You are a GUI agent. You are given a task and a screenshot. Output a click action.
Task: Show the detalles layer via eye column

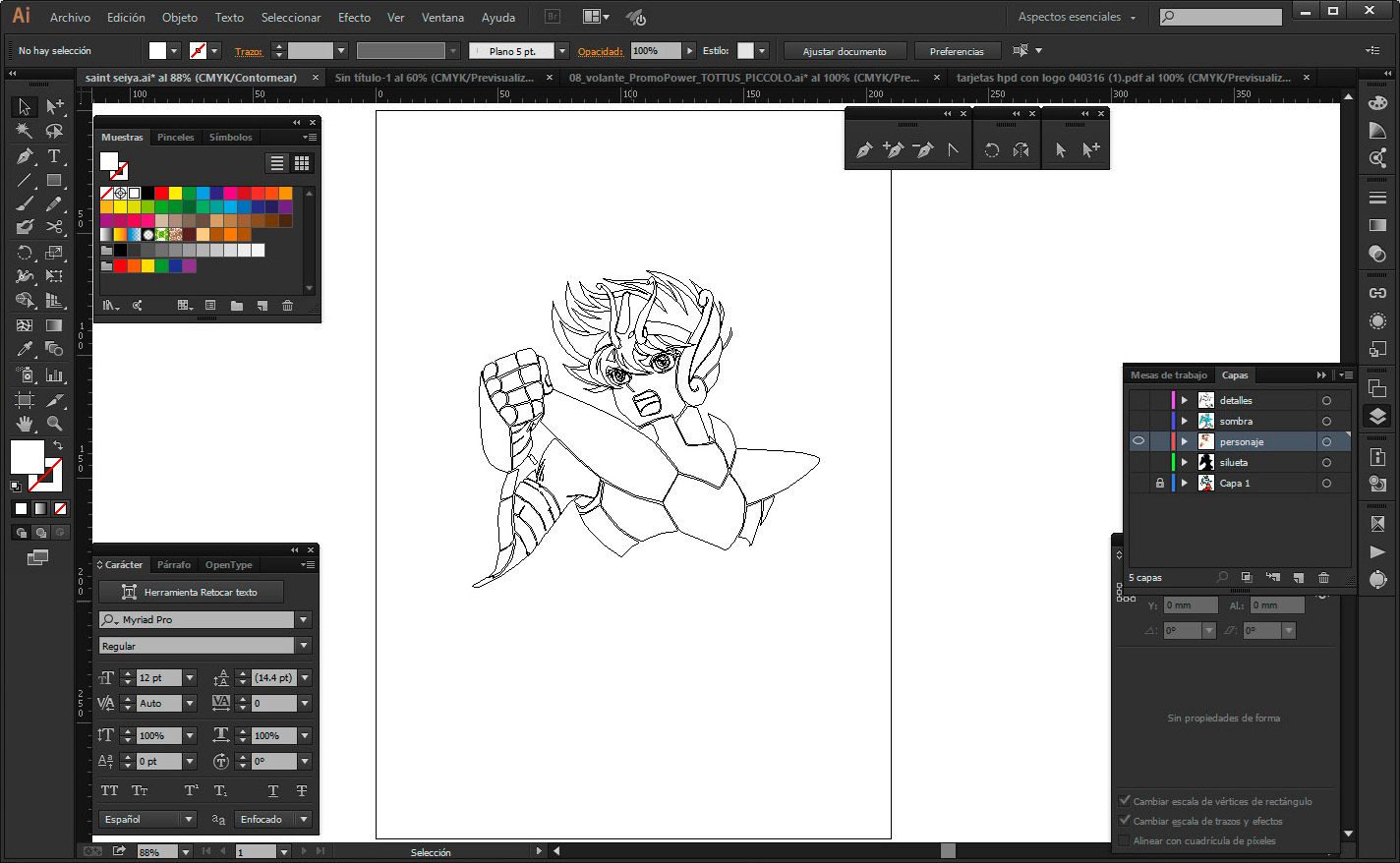[1138, 400]
